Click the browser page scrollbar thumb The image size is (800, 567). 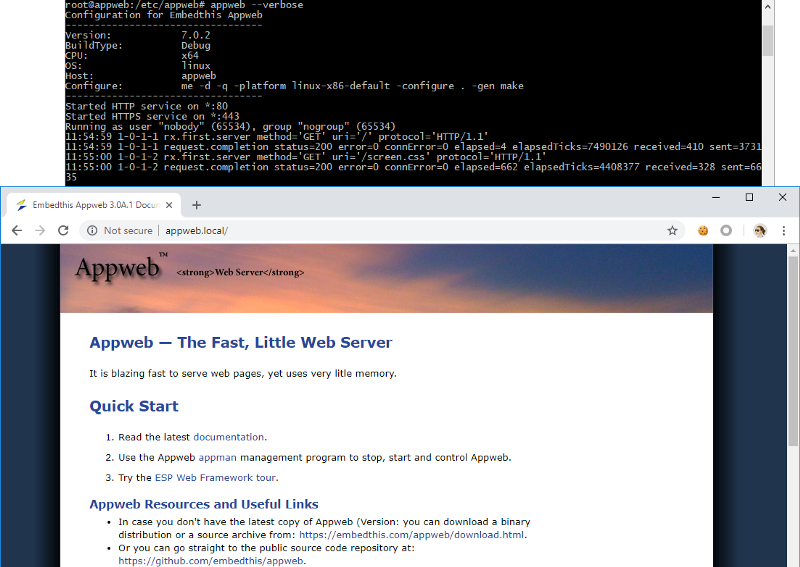794,351
